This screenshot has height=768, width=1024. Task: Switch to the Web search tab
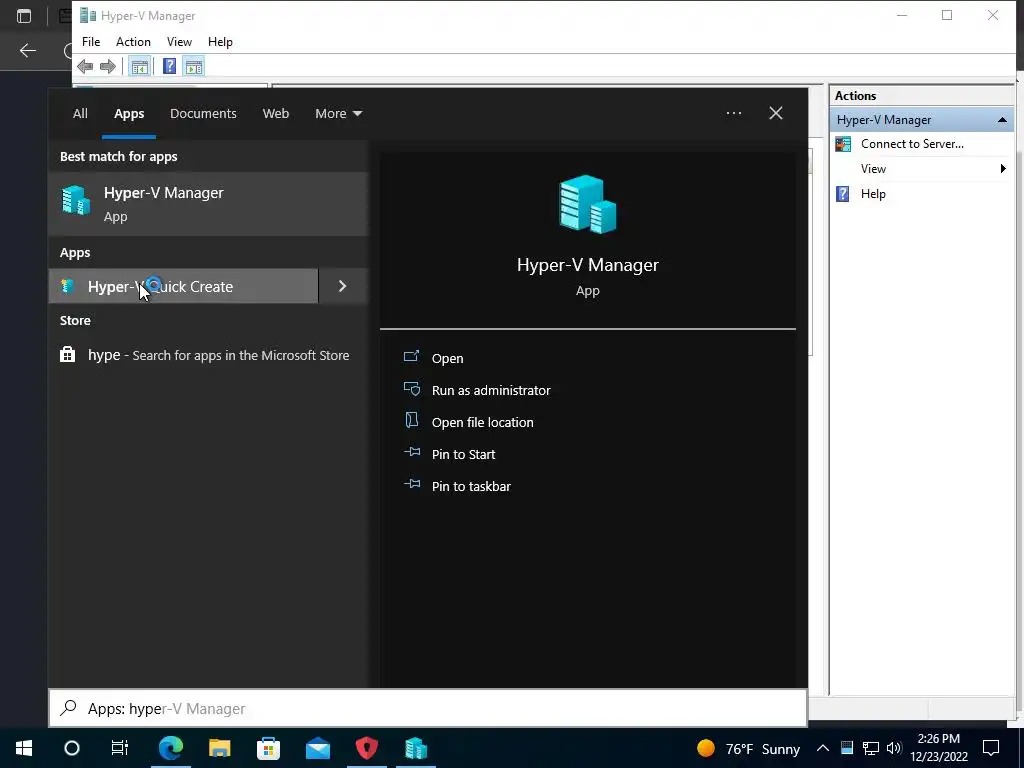pos(276,114)
